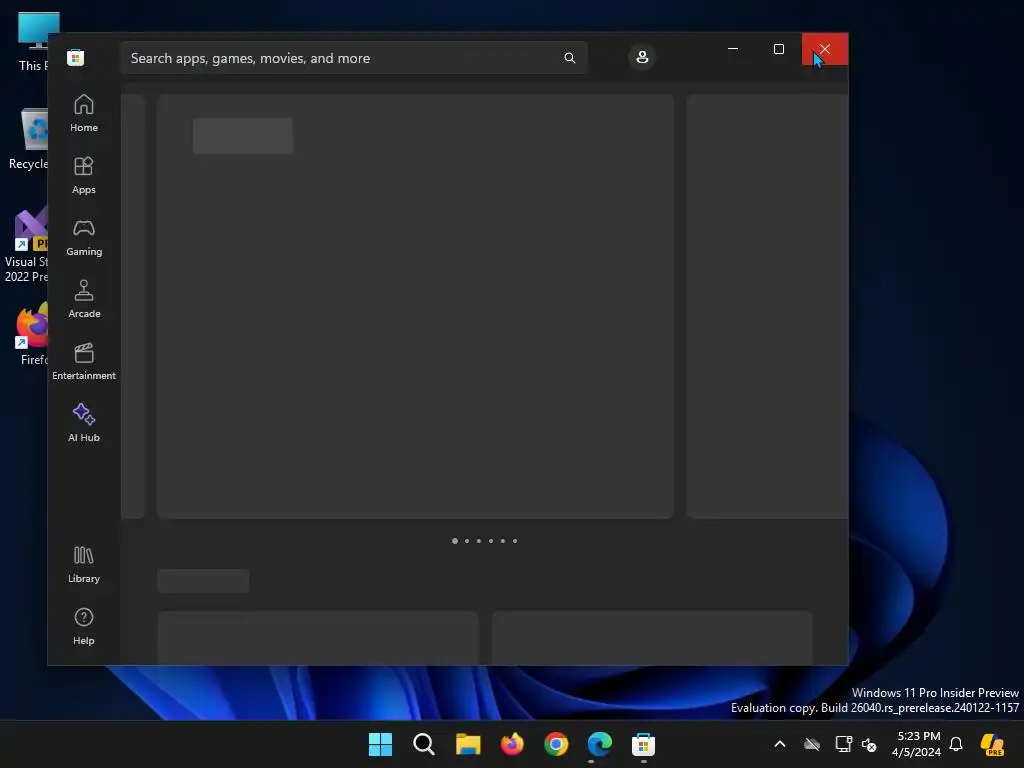Select the first carousel page dot
This screenshot has width=1024, height=768.
tap(455, 541)
